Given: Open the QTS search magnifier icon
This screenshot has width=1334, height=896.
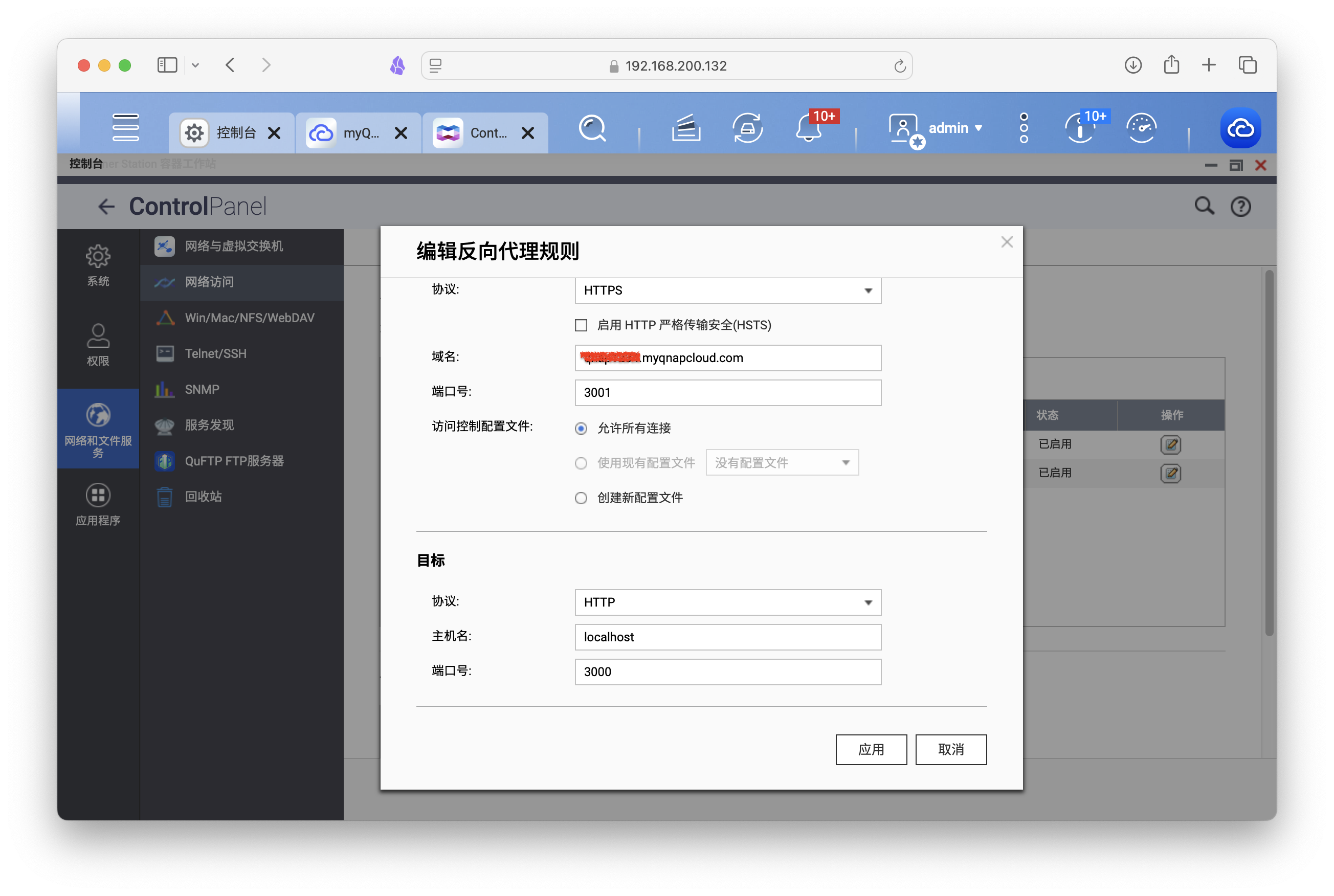Looking at the screenshot, I should [x=593, y=128].
